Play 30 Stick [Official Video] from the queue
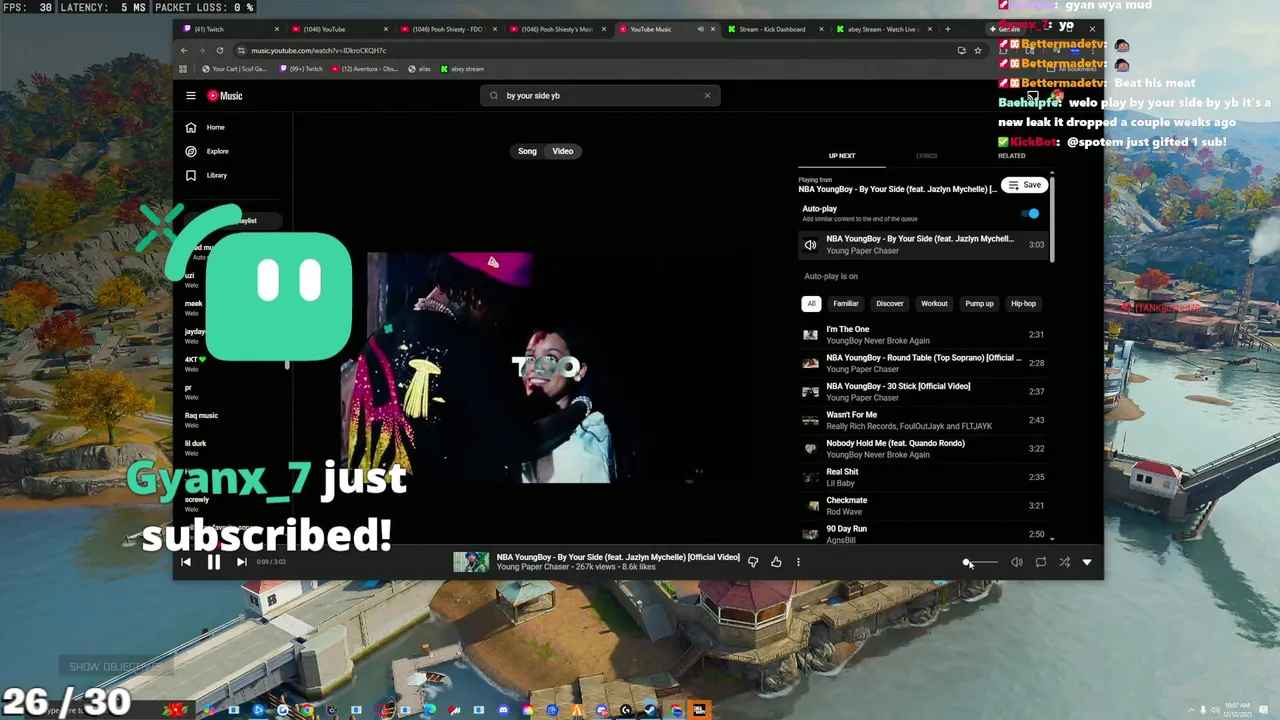The image size is (1280, 720). 924,392
